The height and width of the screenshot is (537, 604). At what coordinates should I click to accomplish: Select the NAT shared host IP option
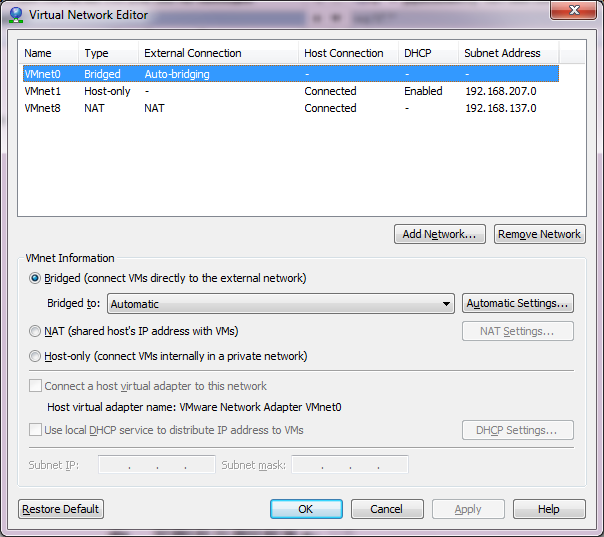[35, 331]
